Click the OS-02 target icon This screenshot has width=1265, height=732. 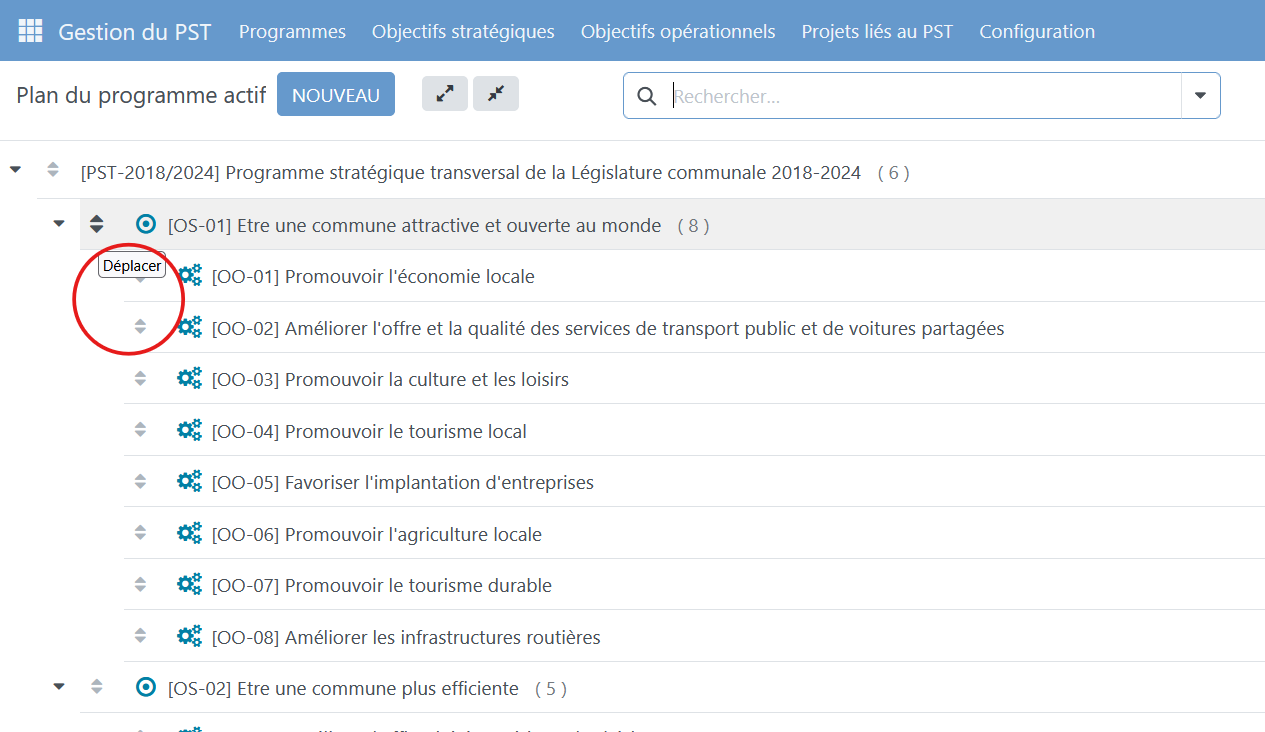(x=146, y=687)
